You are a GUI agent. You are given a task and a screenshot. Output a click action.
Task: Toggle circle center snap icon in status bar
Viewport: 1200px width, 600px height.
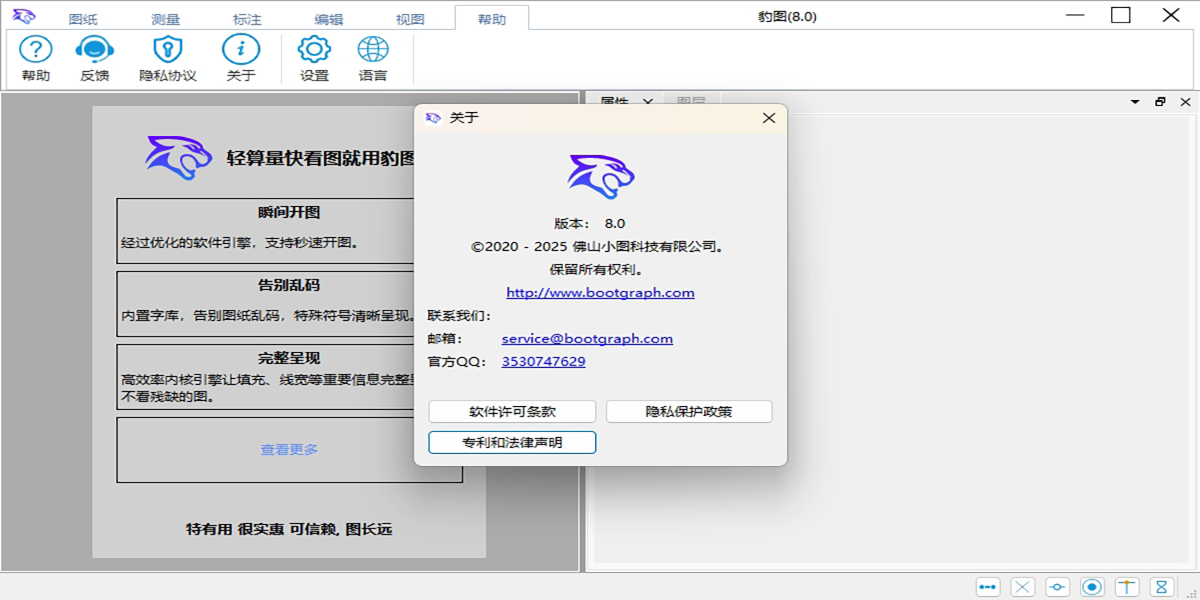point(1093,587)
